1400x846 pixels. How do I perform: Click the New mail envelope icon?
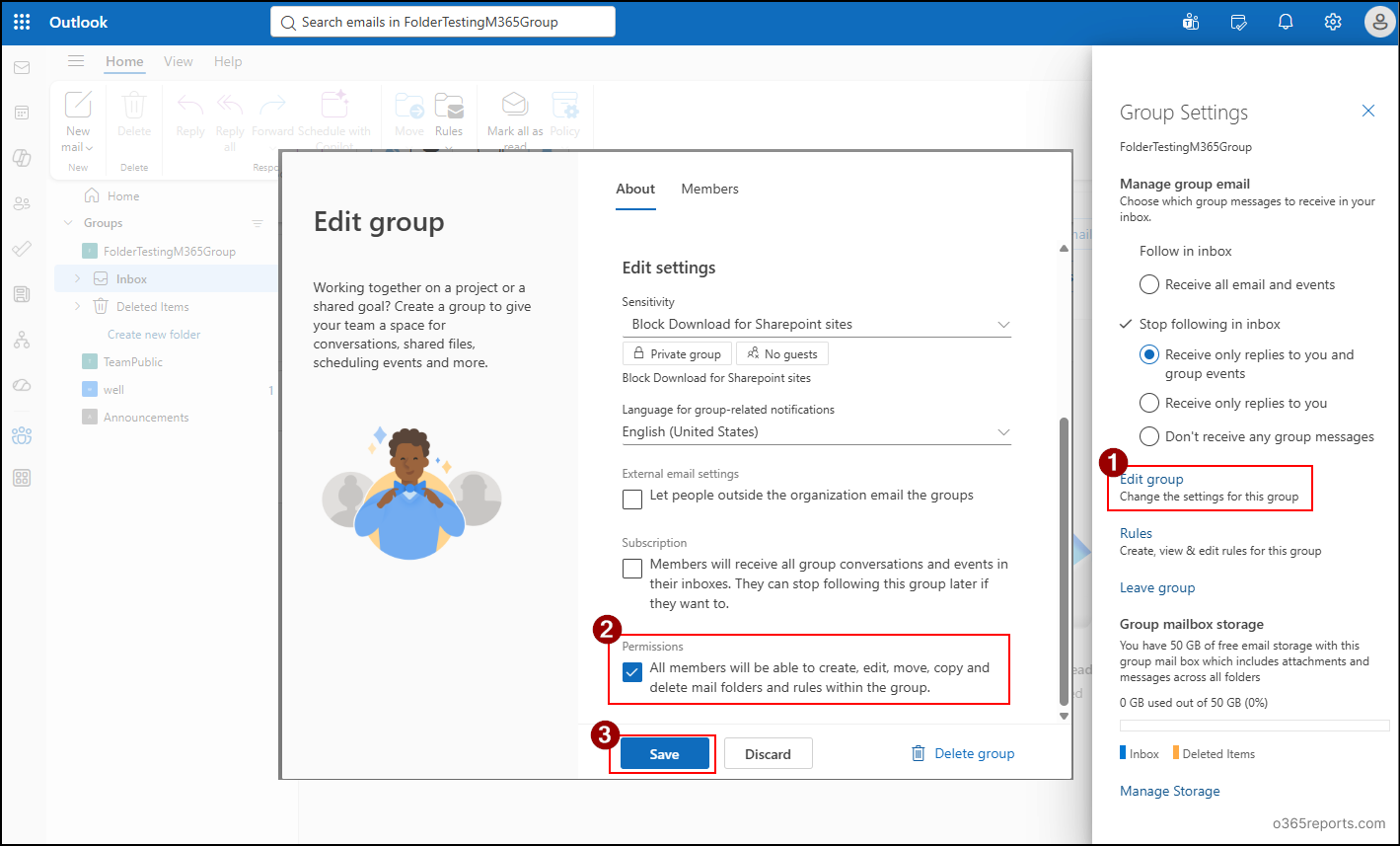click(78, 105)
